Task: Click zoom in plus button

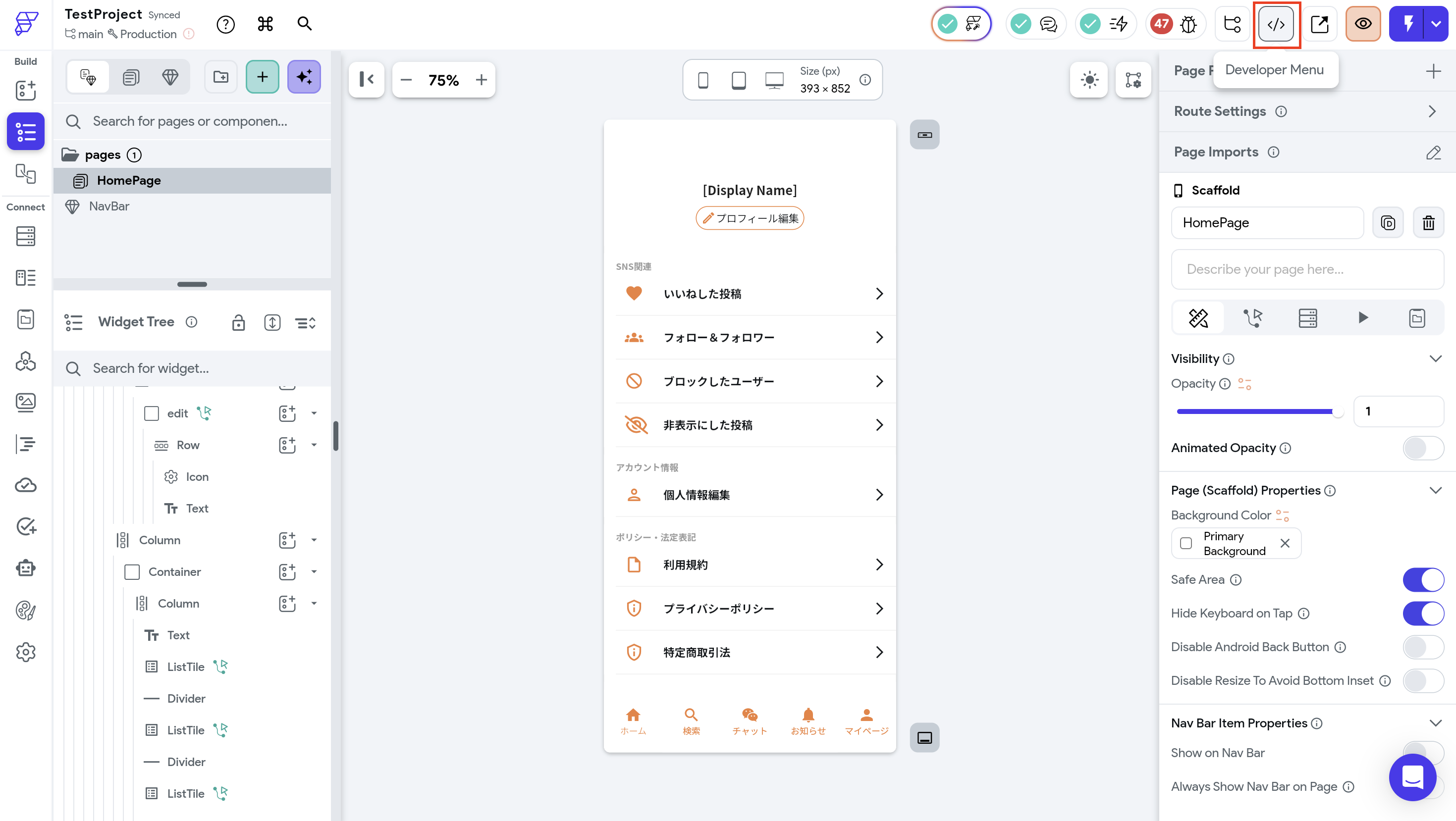Action: [x=481, y=80]
